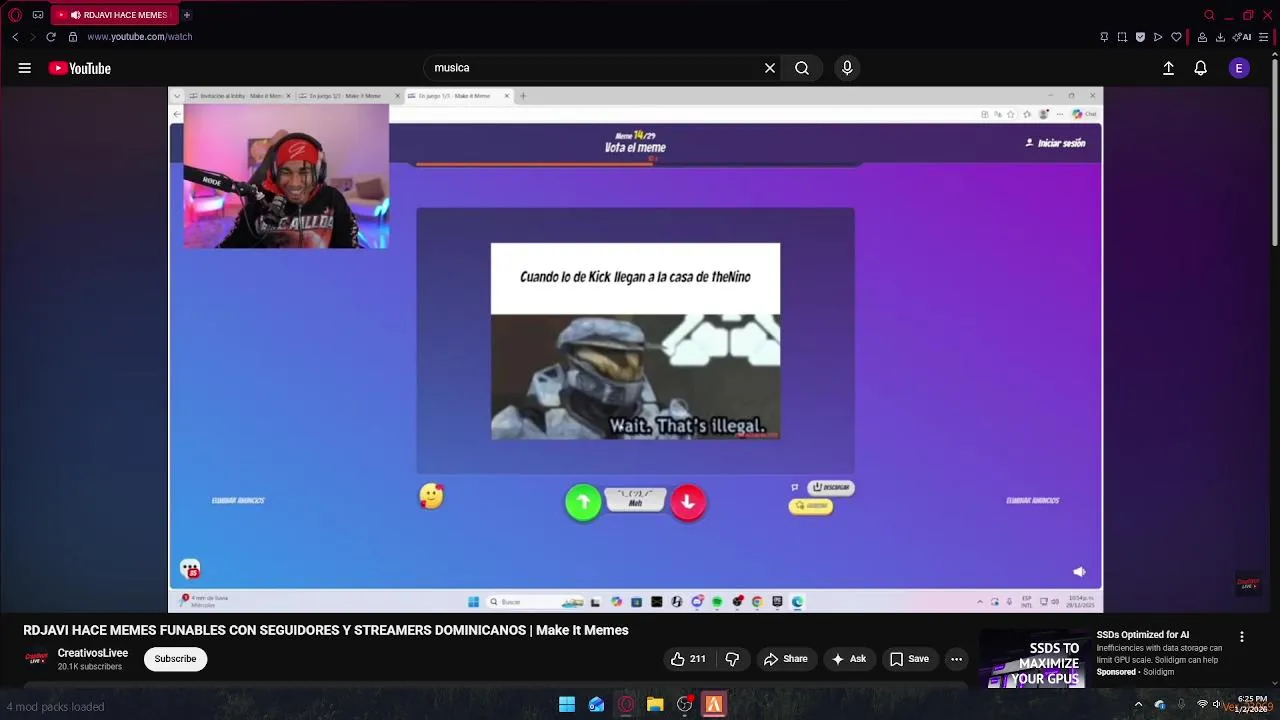This screenshot has height=720, width=1280.
Task: Open the CreativosLivee channel name link
Action: [x=93, y=653]
